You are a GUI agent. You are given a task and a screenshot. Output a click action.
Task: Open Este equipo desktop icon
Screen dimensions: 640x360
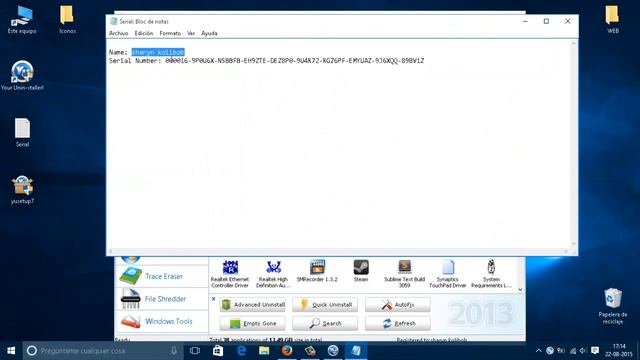pos(22,20)
